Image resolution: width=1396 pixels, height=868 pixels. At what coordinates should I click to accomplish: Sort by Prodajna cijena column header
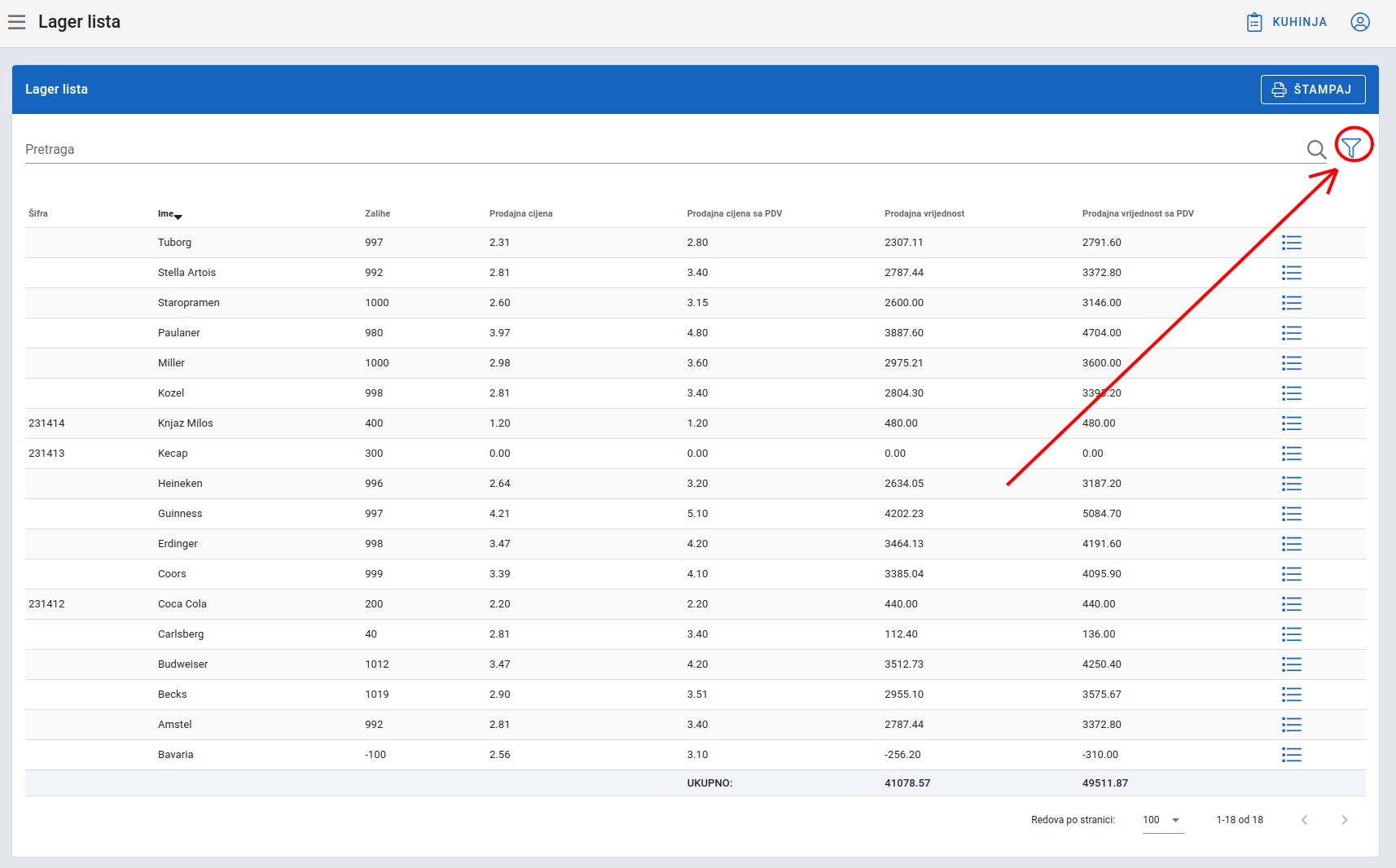pos(520,213)
